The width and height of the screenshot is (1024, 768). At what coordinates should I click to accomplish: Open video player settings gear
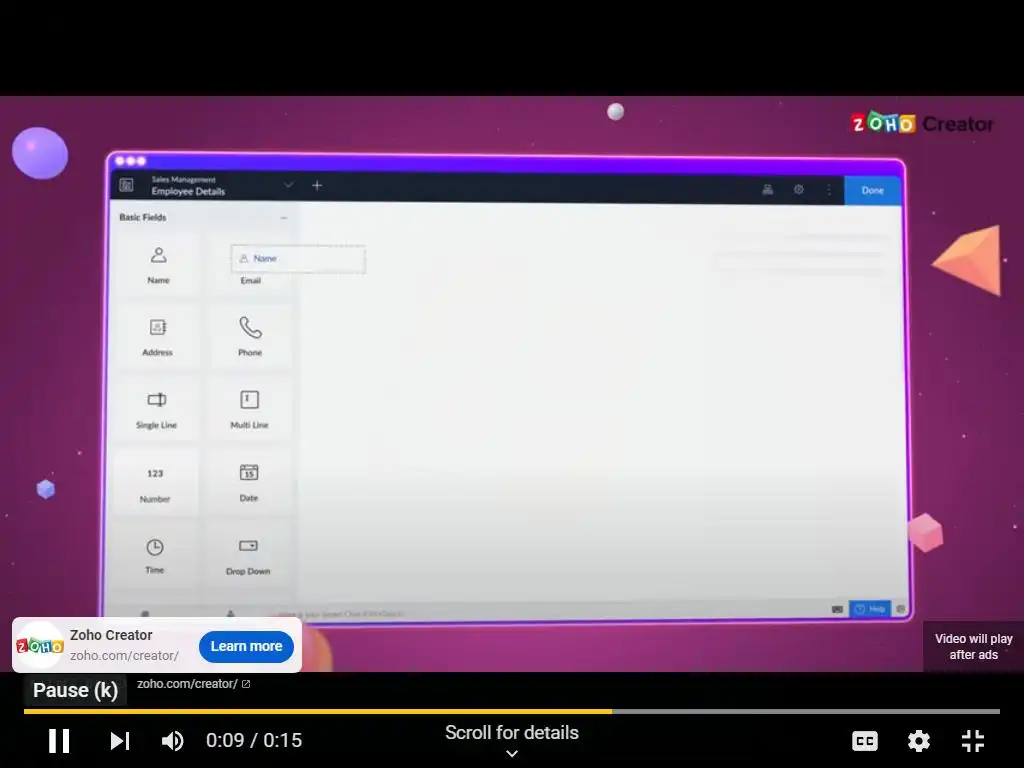click(918, 741)
